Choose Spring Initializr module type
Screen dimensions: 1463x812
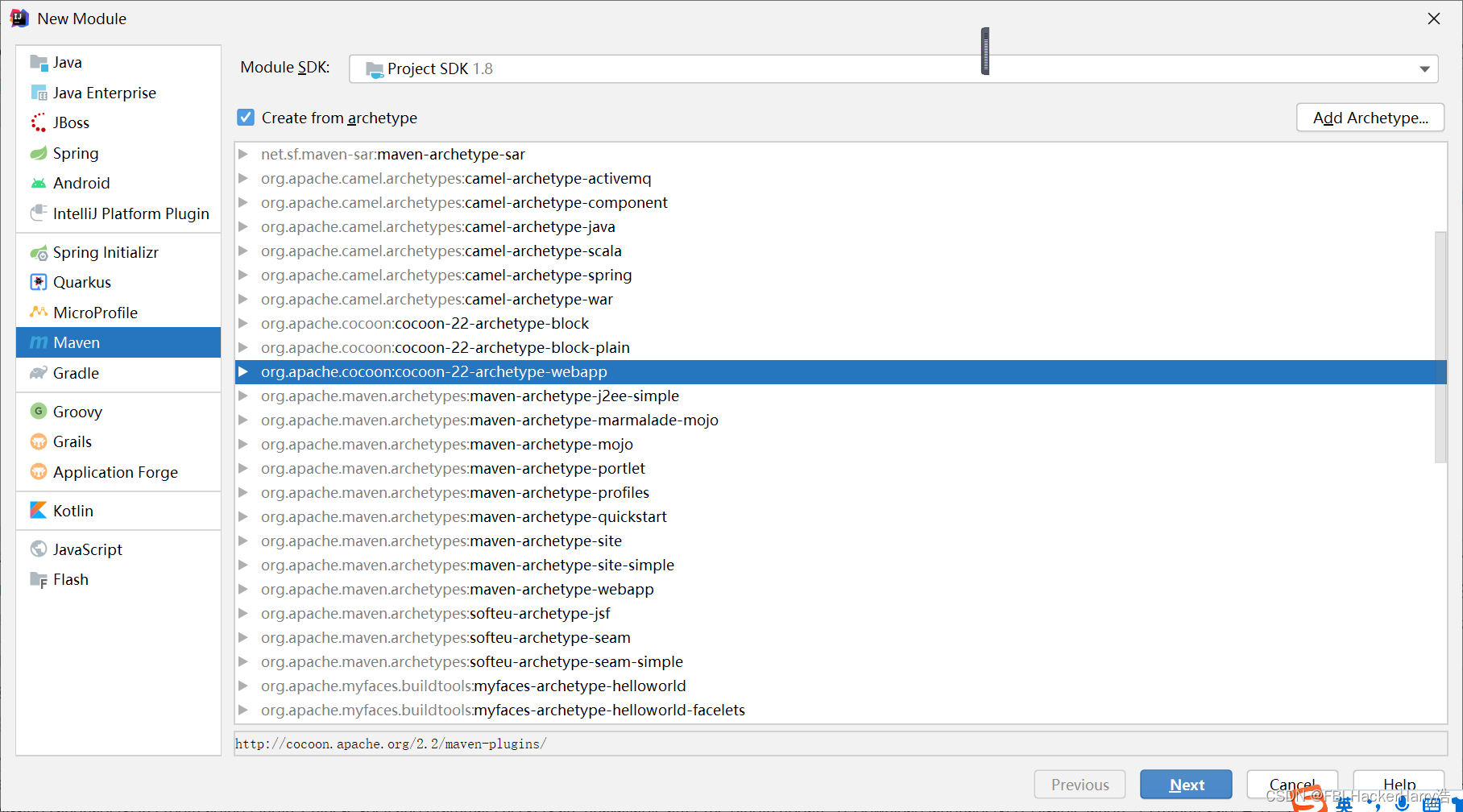pyautogui.click(x=118, y=252)
